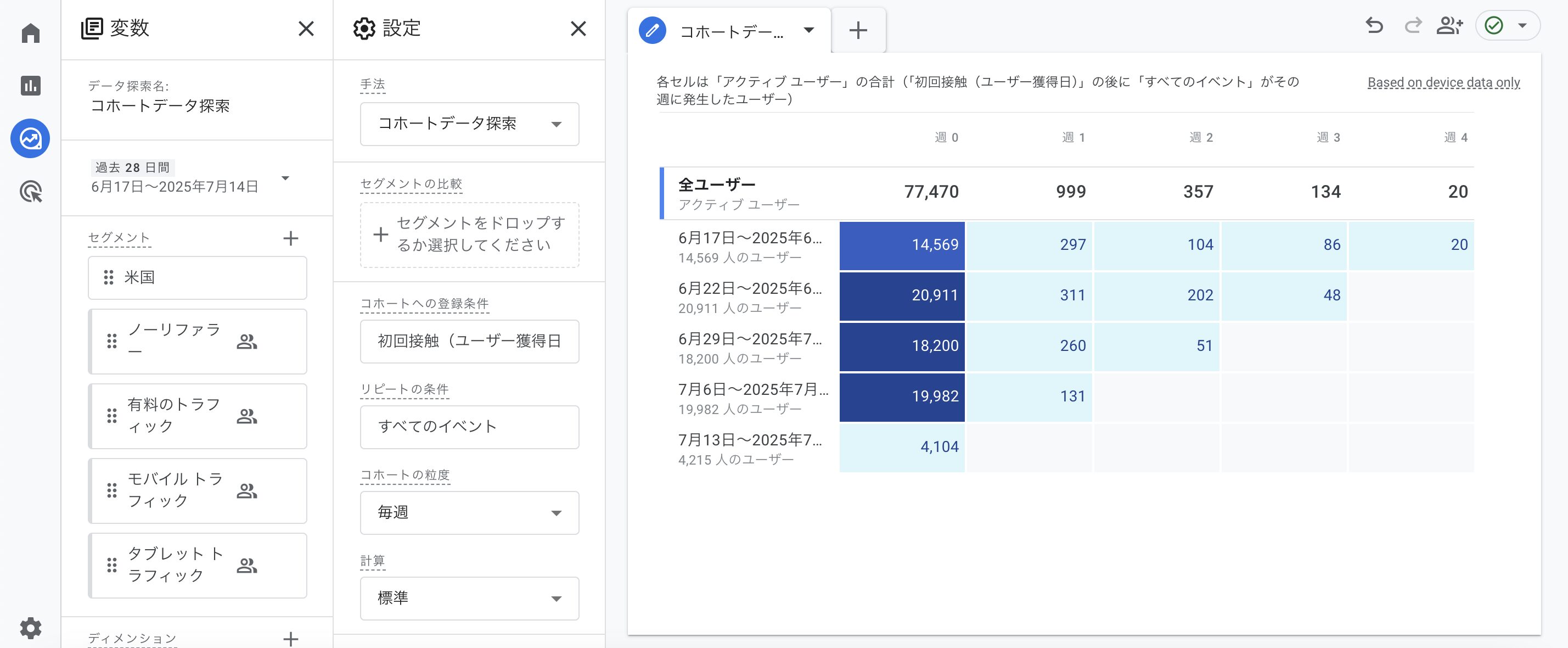Click すべてのイベント return criteria field
Screen dimensions: 1568x648
(x=469, y=427)
